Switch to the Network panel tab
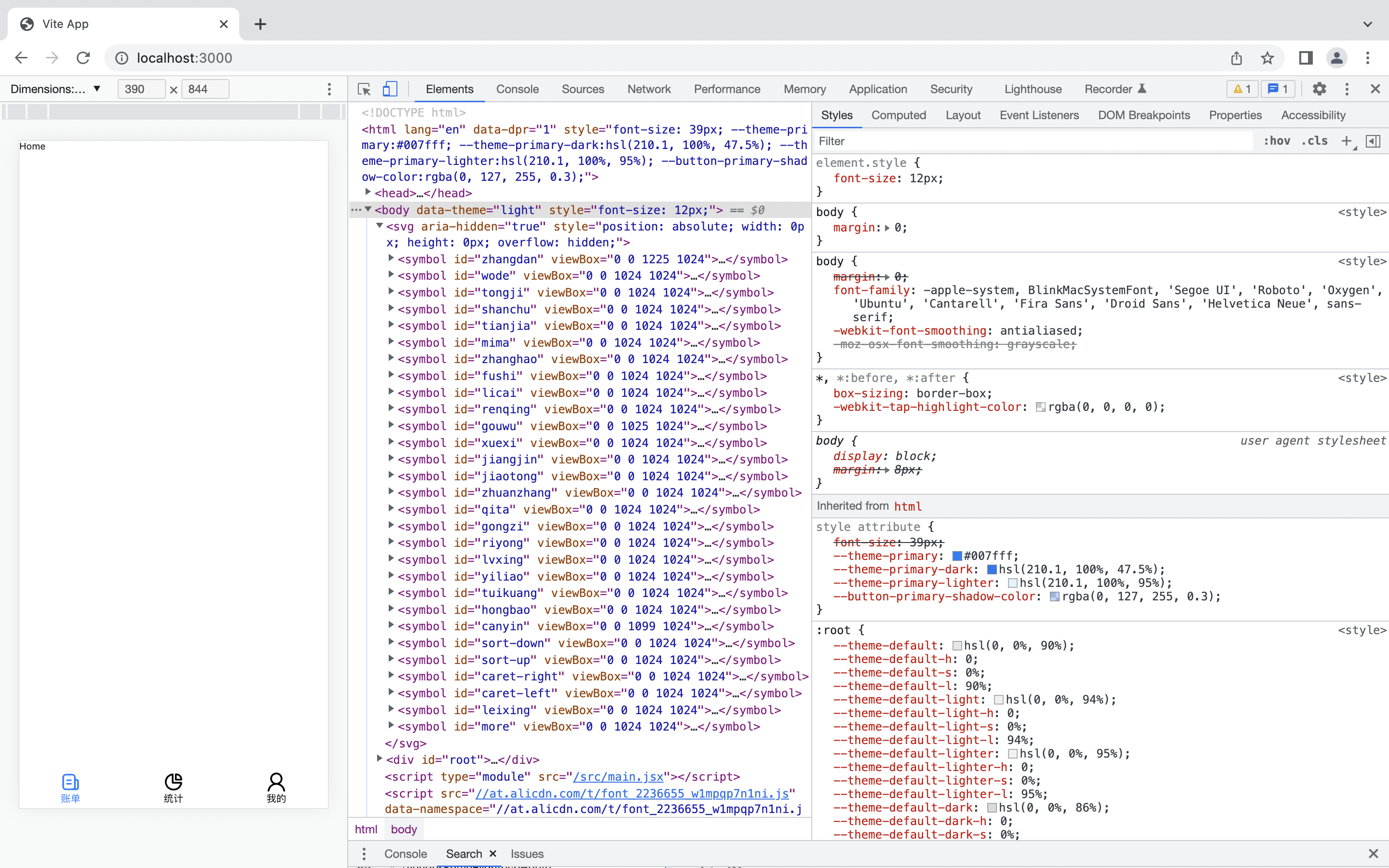This screenshot has height=868, width=1389. point(649,89)
